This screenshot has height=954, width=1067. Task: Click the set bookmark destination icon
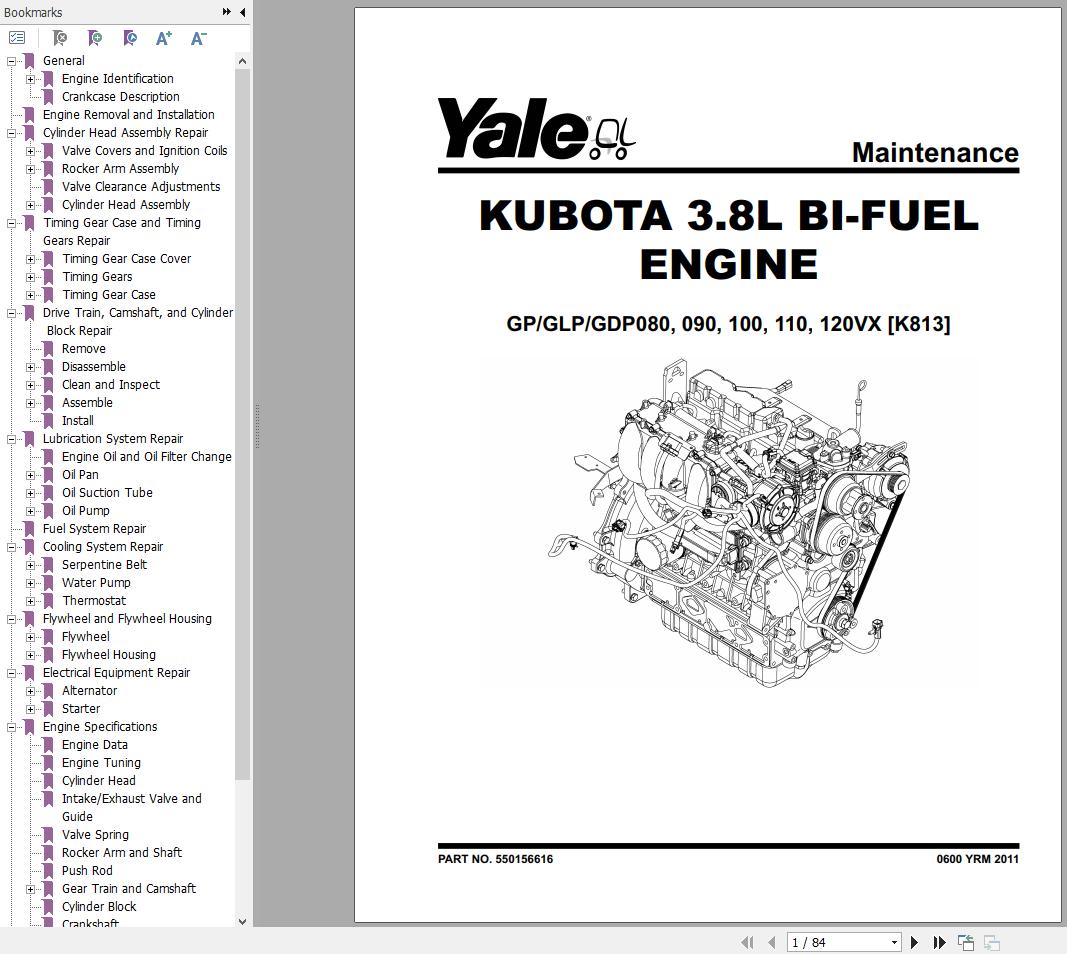point(130,39)
